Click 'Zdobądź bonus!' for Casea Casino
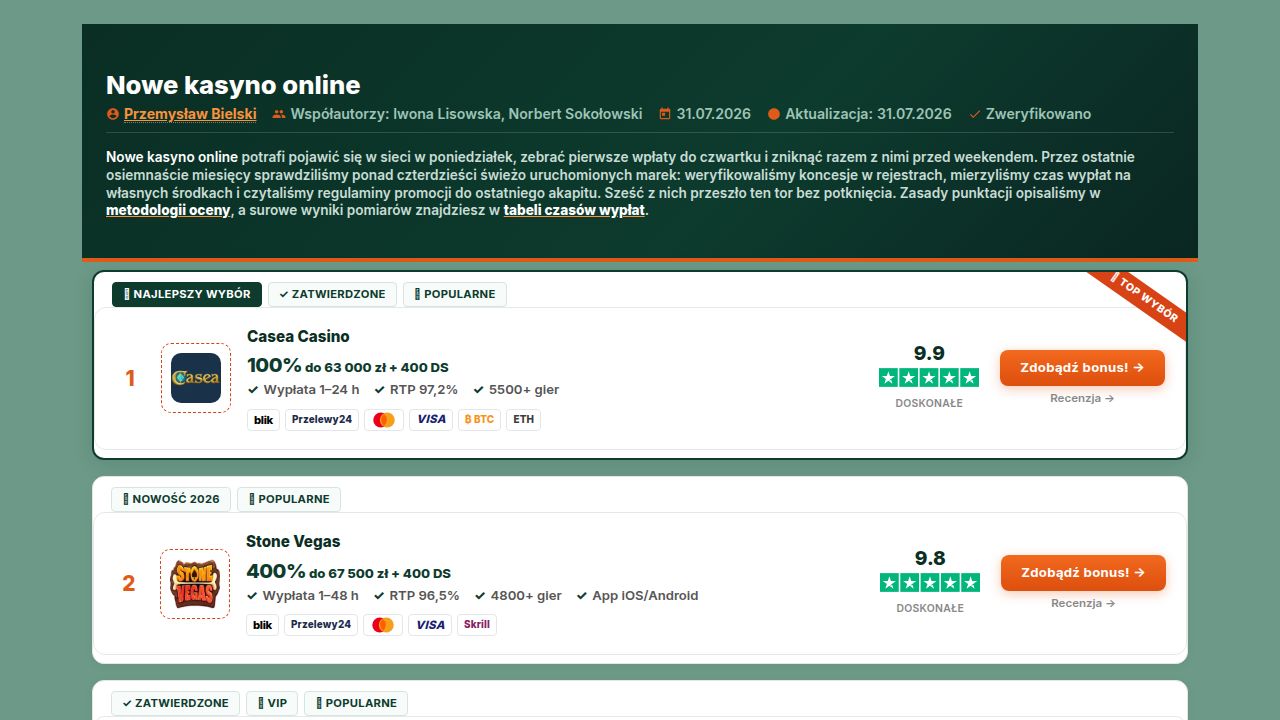This screenshot has width=1280, height=720. point(1082,367)
